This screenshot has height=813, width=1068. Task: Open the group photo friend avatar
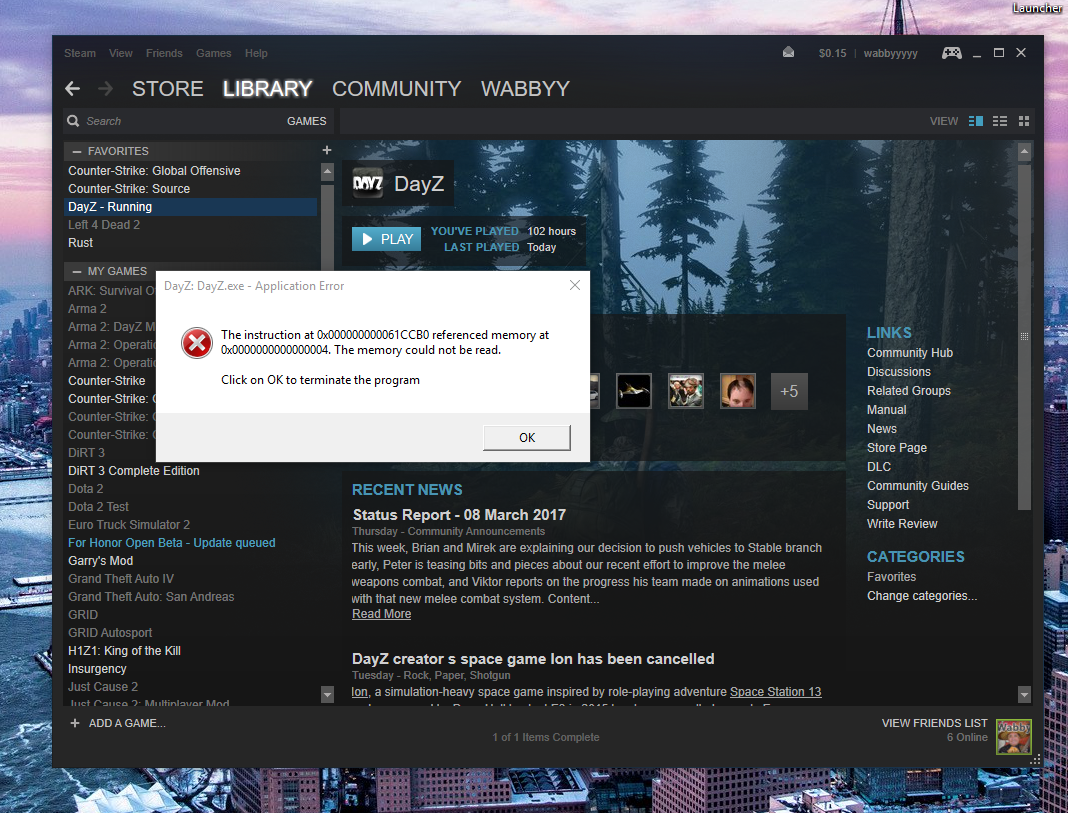pos(685,391)
